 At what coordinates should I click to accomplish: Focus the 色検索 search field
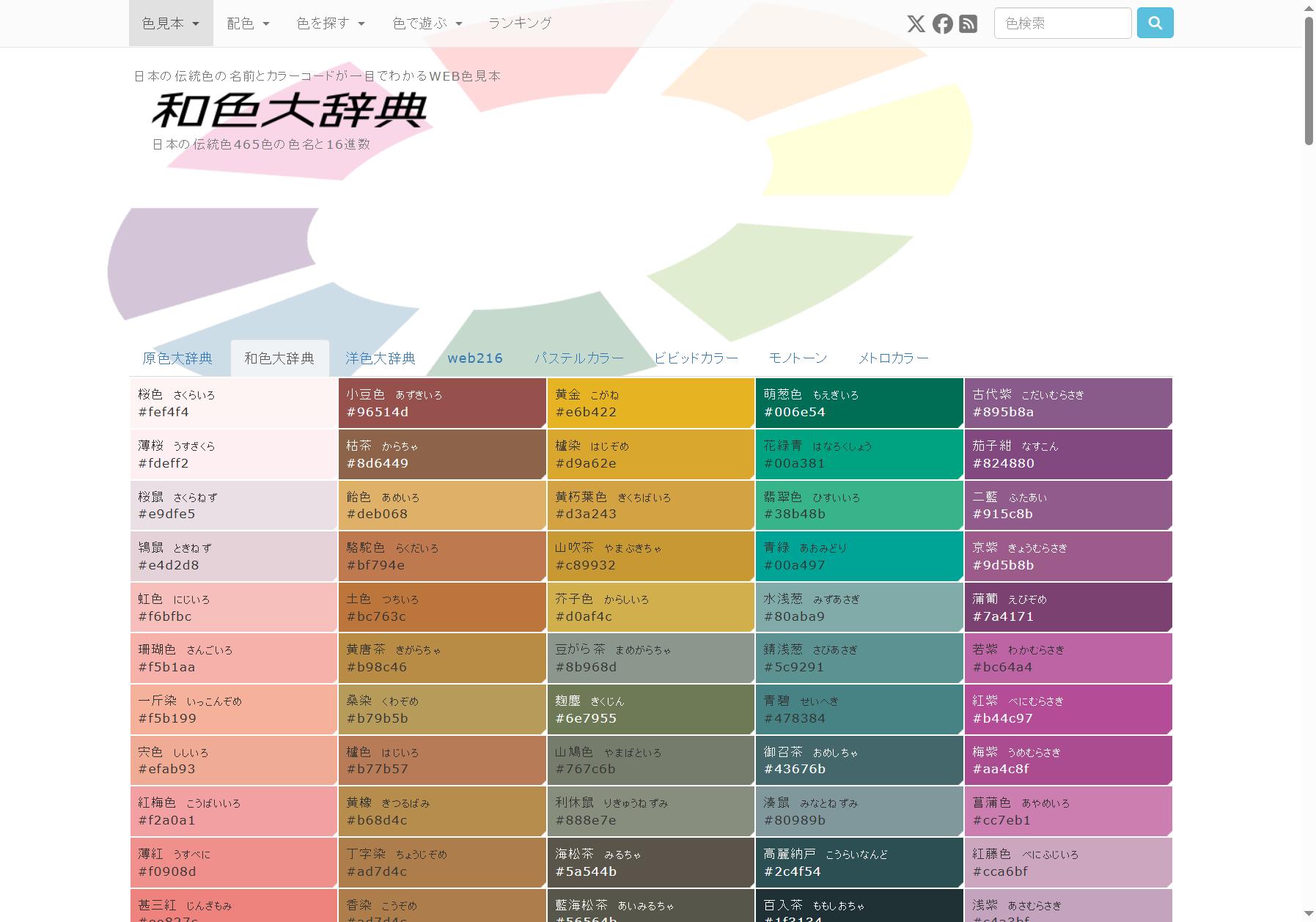[1062, 23]
